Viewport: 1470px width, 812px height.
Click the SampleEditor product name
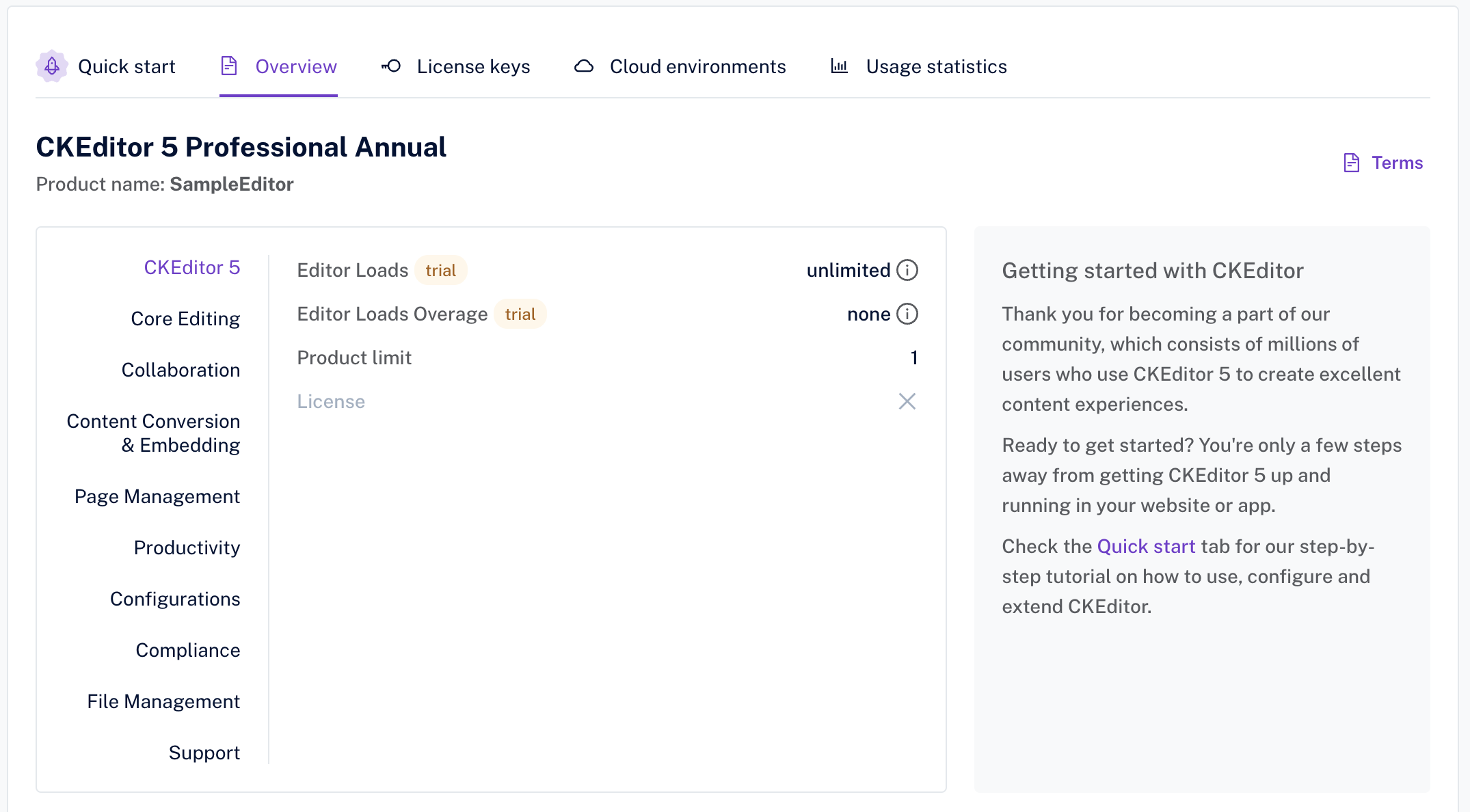232,184
